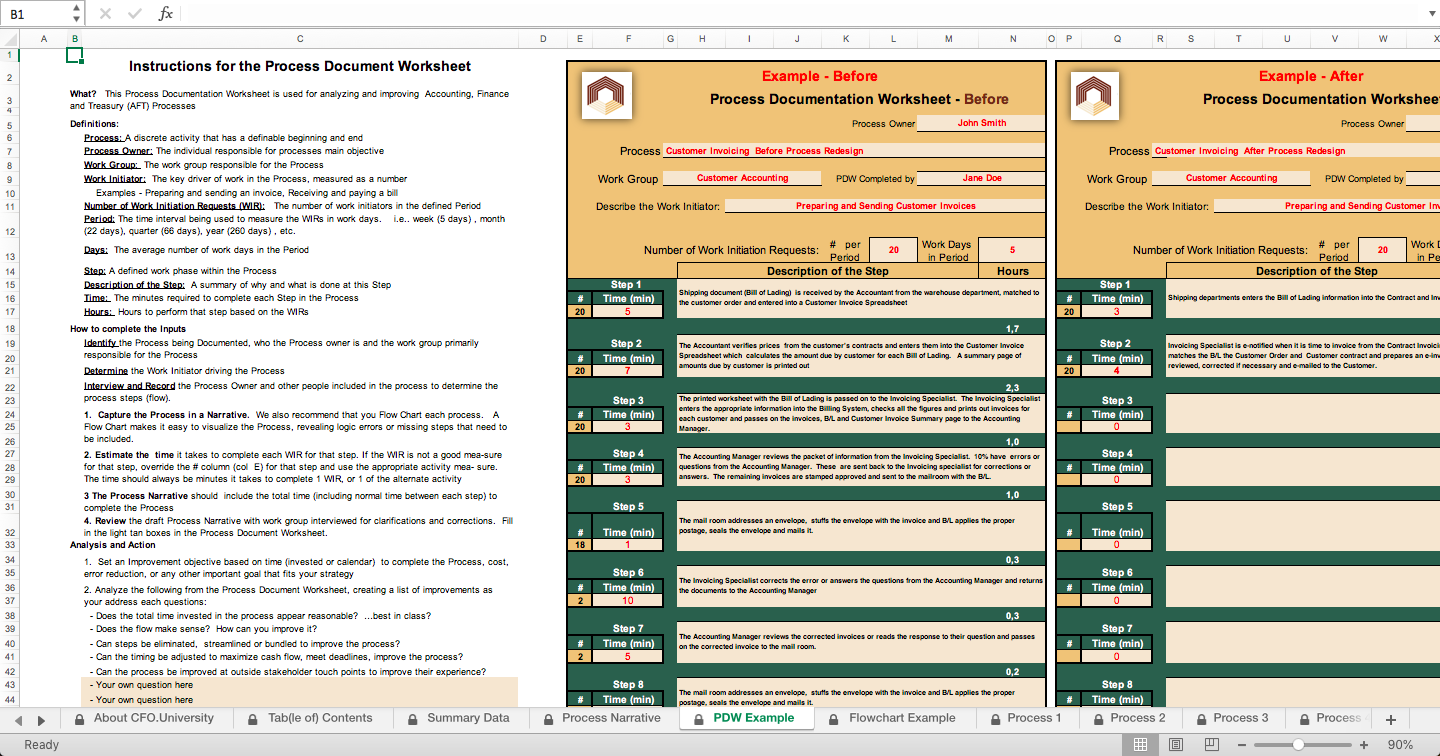Click the select-all corner triangle
Image resolution: width=1440 pixels, height=756 pixels.
[x=10, y=39]
